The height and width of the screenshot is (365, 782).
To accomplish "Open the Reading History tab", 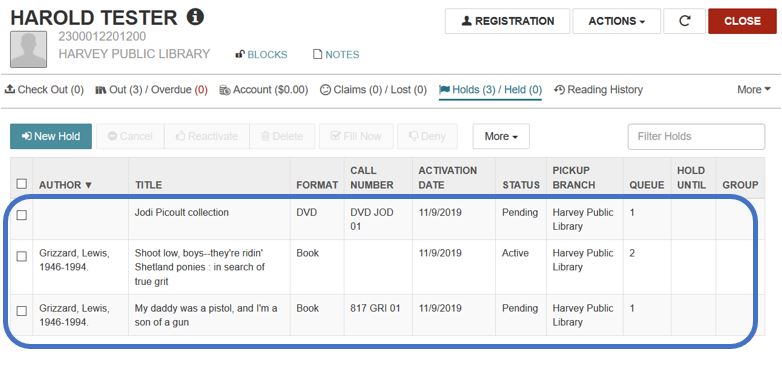I will click(598, 90).
